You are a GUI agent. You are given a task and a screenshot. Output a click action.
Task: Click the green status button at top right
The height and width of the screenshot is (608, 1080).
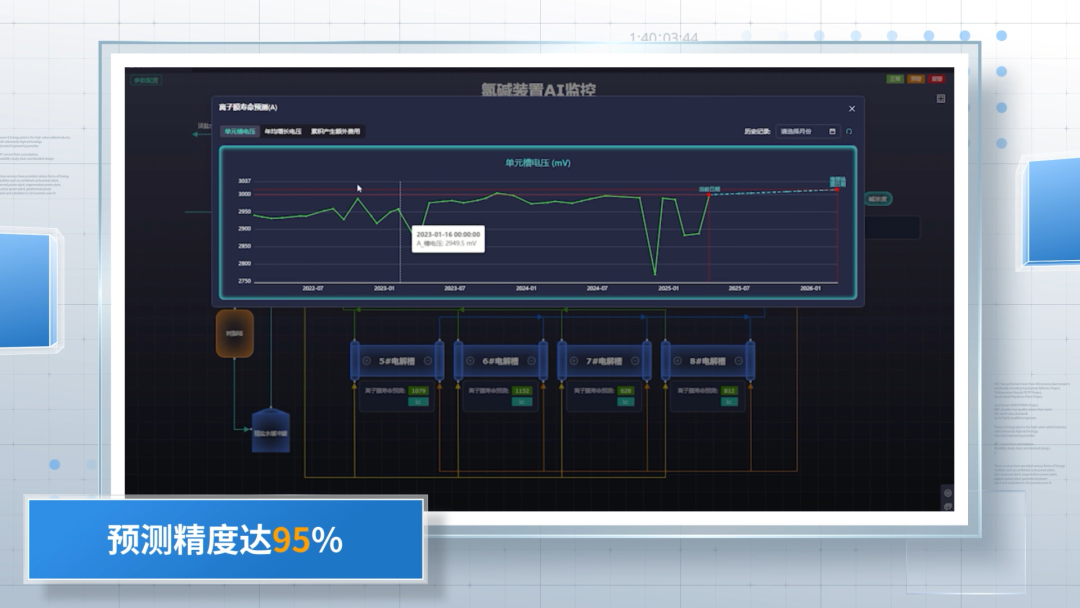point(894,79)
